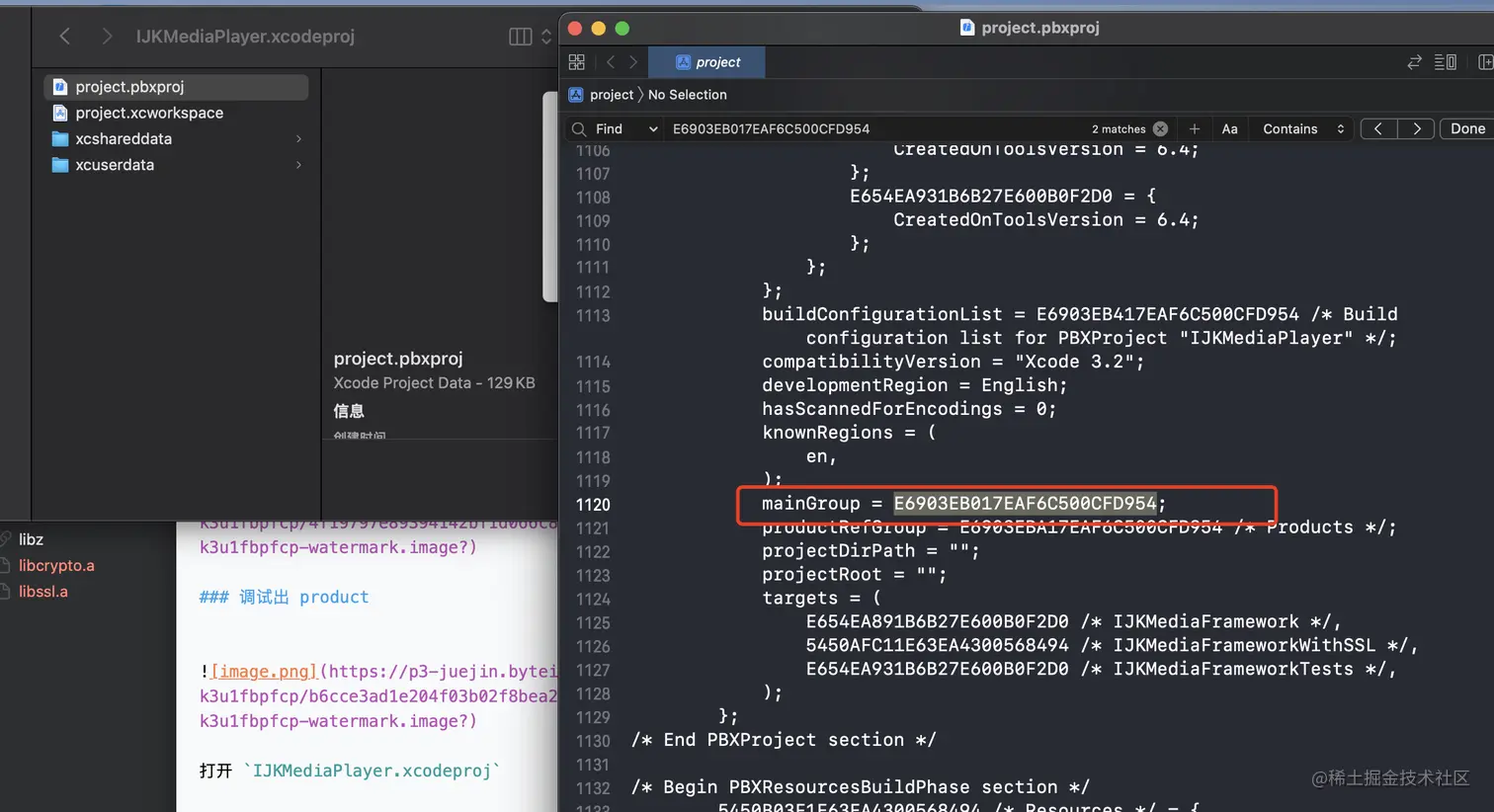
Task: Click the project icon in the jump bar
Action: point(576,95)
